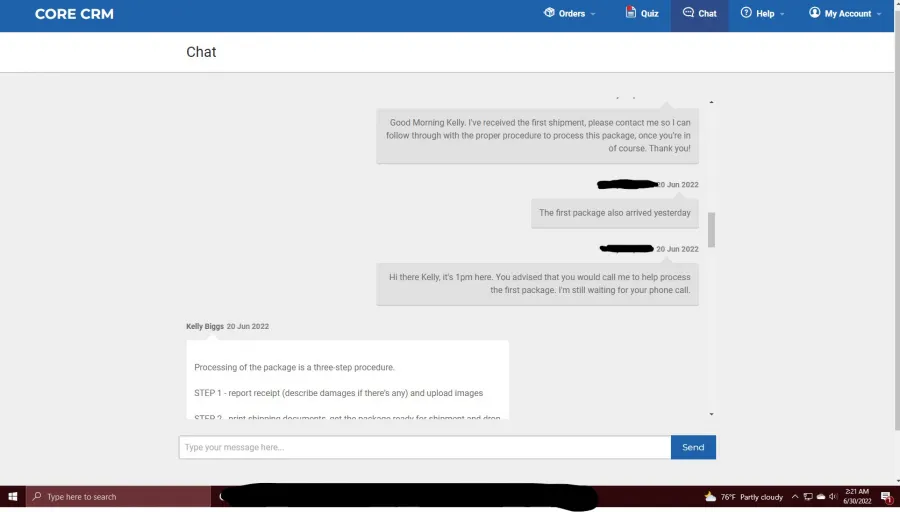
Task: Focus the 'Type your message here' field
Action: tap(425, 447)
